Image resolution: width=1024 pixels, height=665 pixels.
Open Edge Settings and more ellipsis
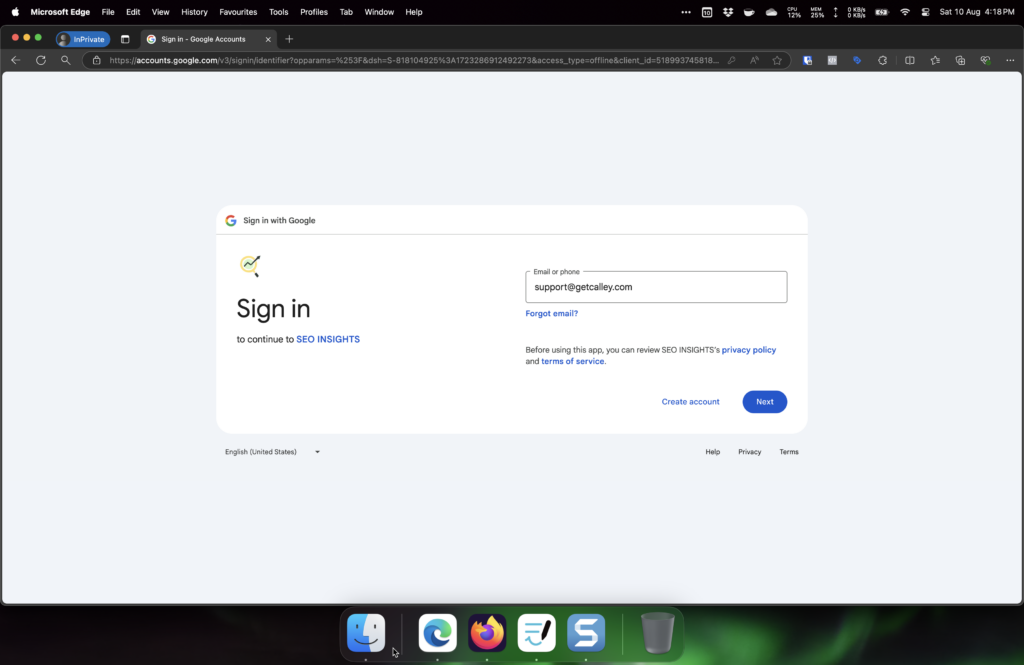pyautogui.click(x=1010, y=60)
